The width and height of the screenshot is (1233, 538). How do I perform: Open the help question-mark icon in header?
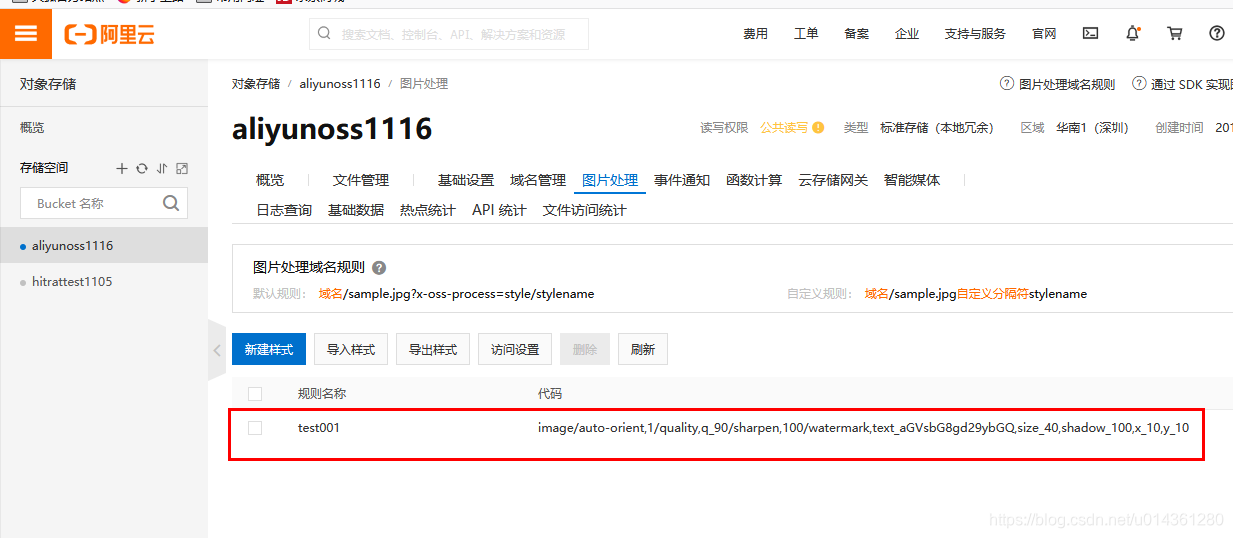1217,33
